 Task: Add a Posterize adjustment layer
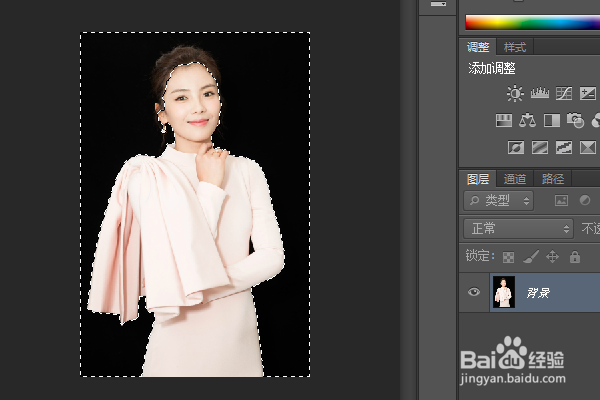540,147
